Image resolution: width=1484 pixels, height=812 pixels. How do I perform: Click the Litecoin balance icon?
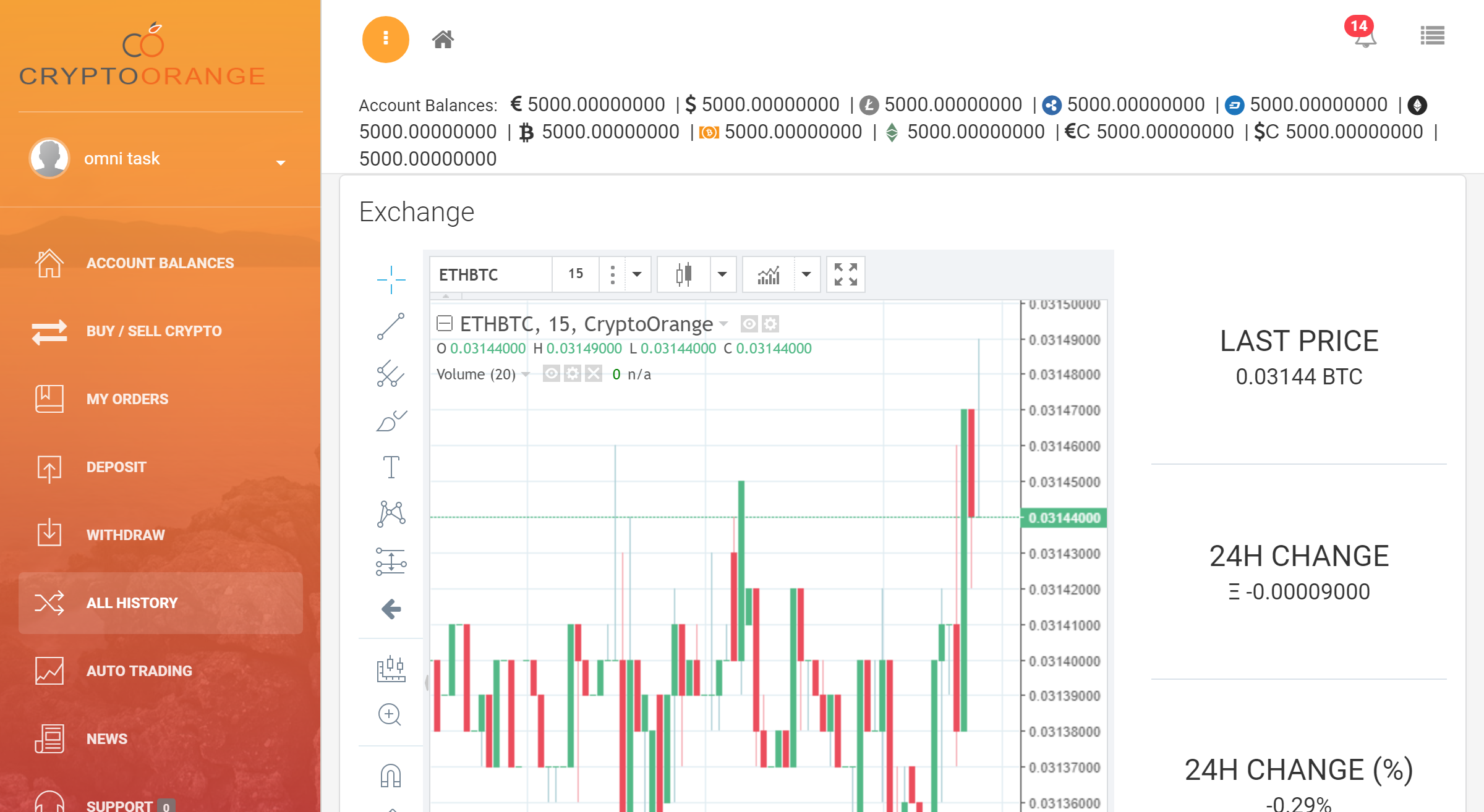(869, 105)
